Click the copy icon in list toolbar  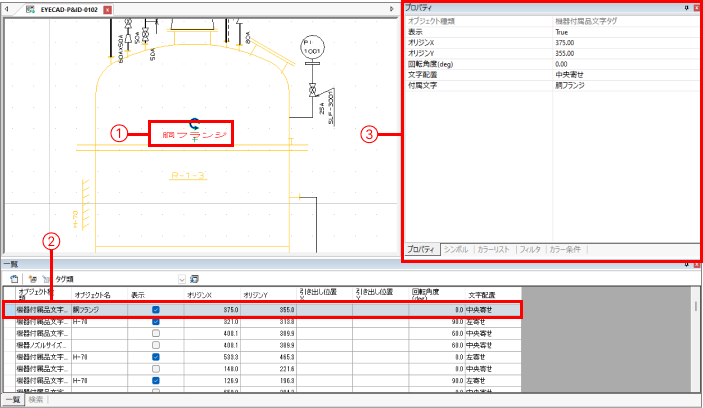pos(14,278)
